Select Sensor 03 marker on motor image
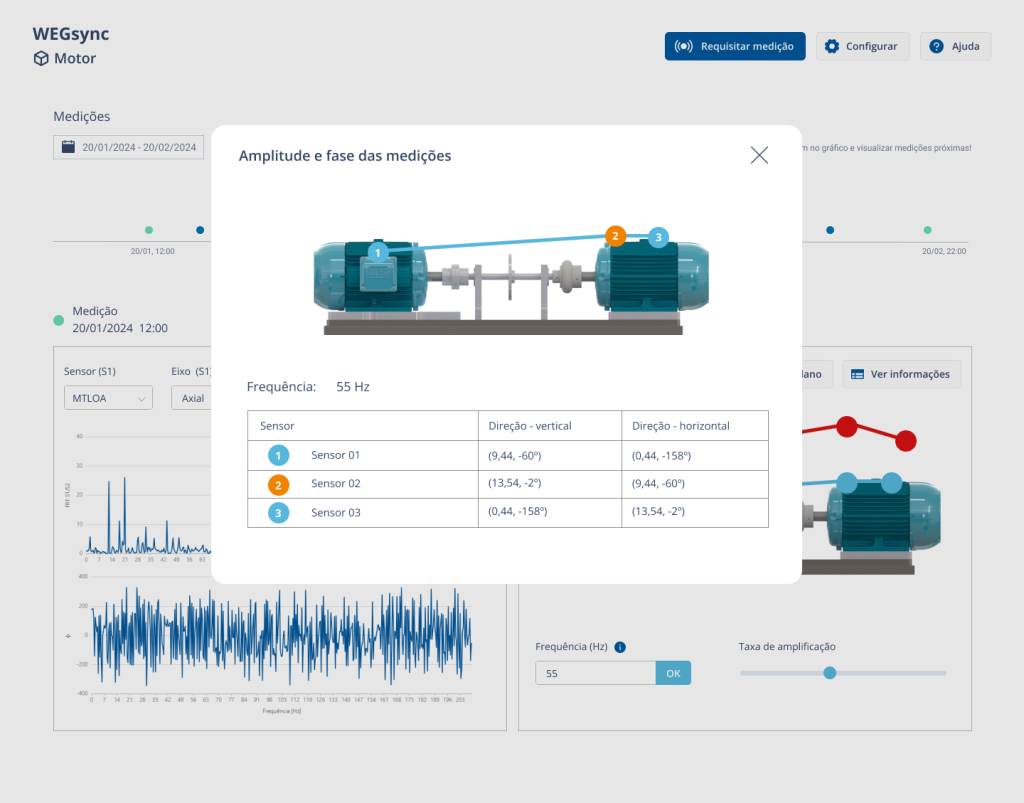Viewport: 1024px width, 803px height. [x=657, y=239]
